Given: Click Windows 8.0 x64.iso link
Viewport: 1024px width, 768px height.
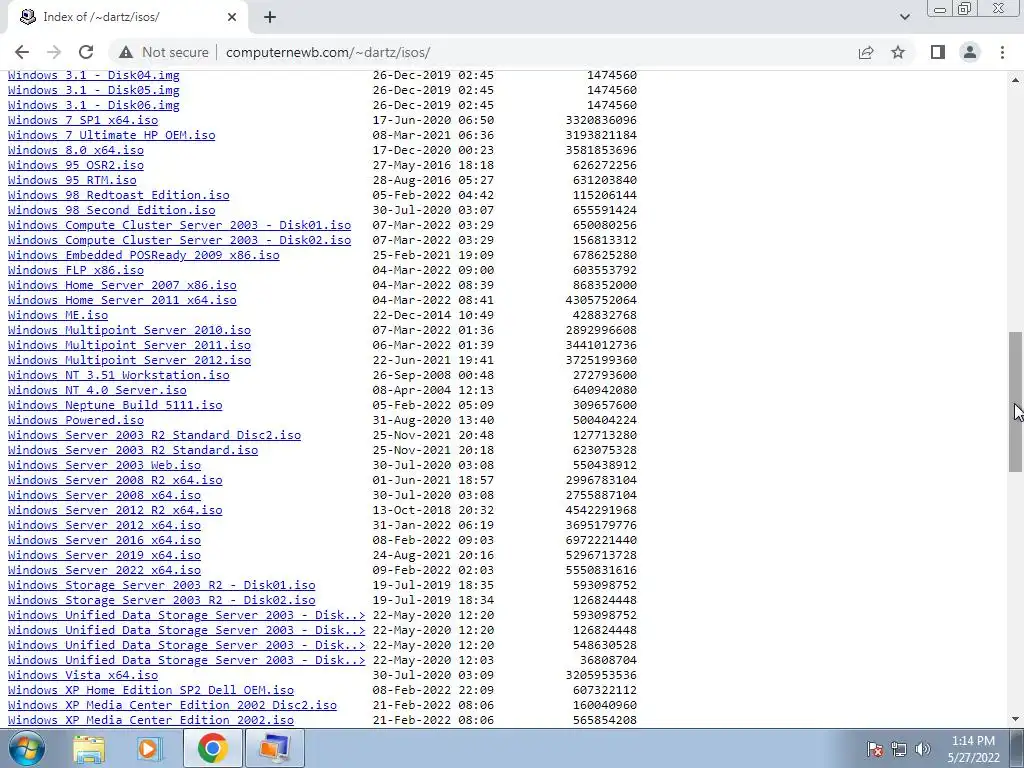Looking at the screenshot, I should 76,150.
